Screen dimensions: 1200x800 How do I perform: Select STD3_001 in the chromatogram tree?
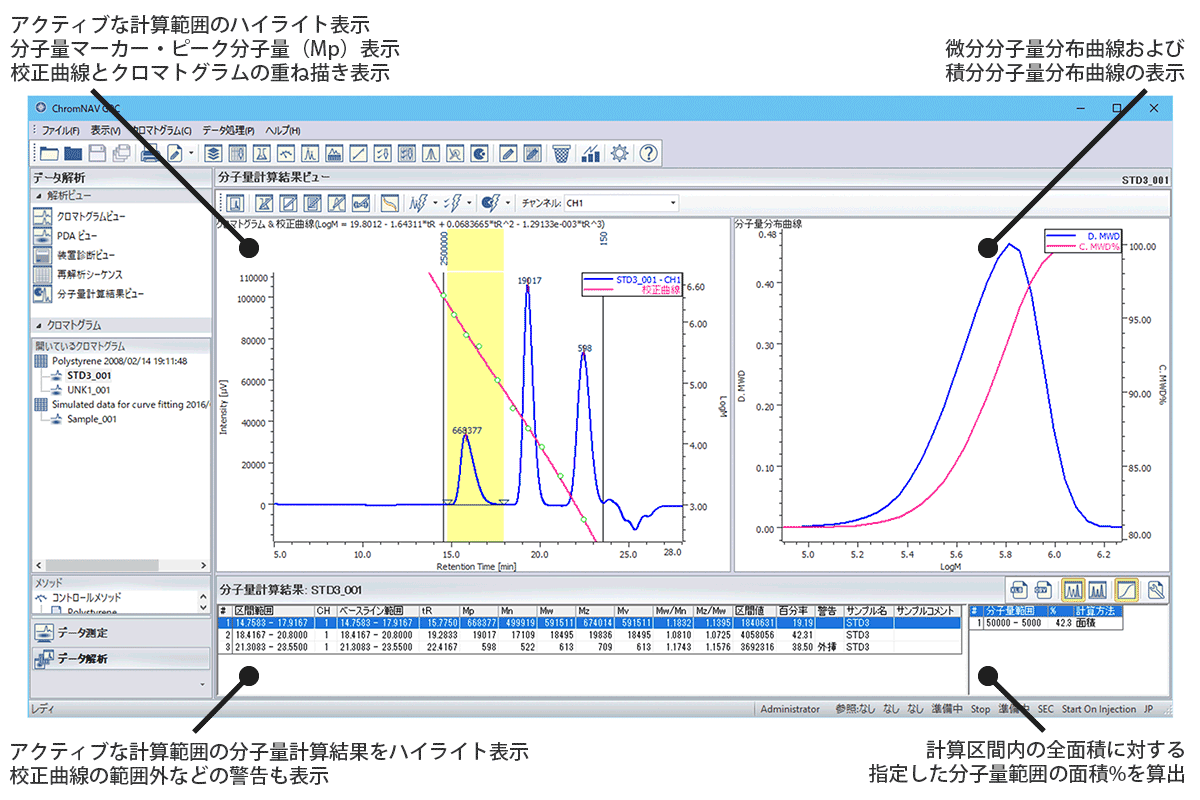click(88, 376)
